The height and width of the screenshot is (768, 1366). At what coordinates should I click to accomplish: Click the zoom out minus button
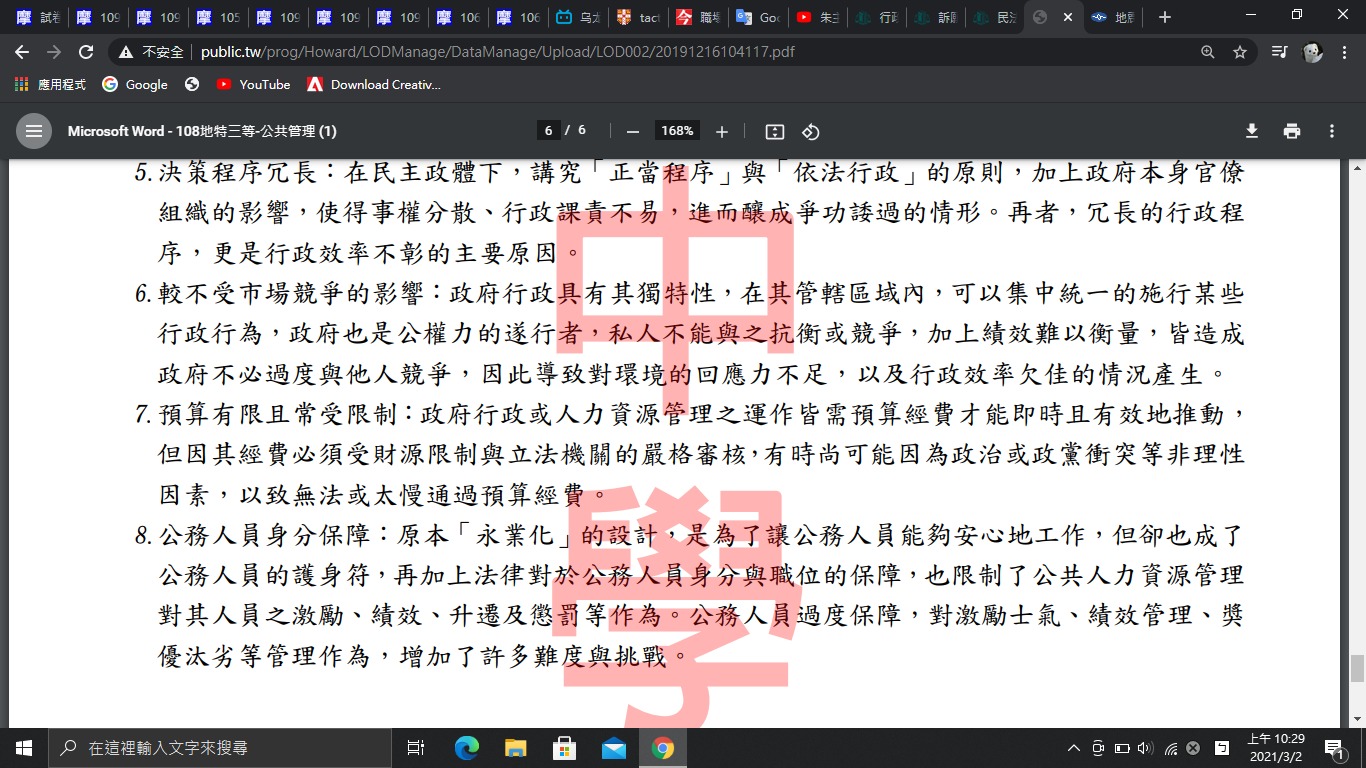pyautogui.click(x=632, y=131)
